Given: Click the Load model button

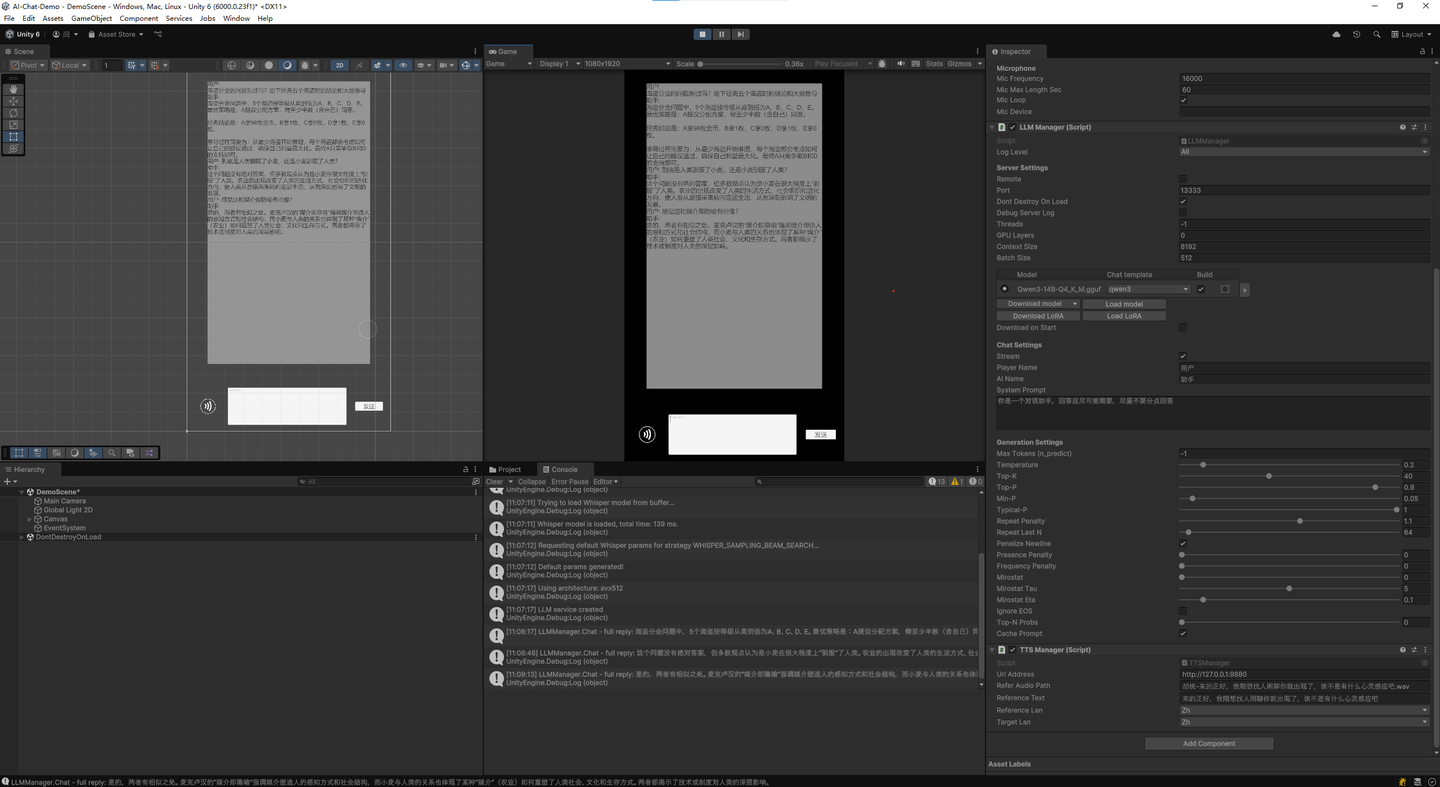Looking at the screenshot, I should (1124, 304).
